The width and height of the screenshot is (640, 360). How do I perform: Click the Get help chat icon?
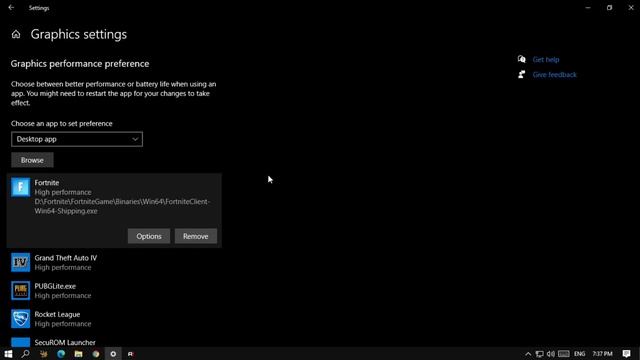point(522,59)
